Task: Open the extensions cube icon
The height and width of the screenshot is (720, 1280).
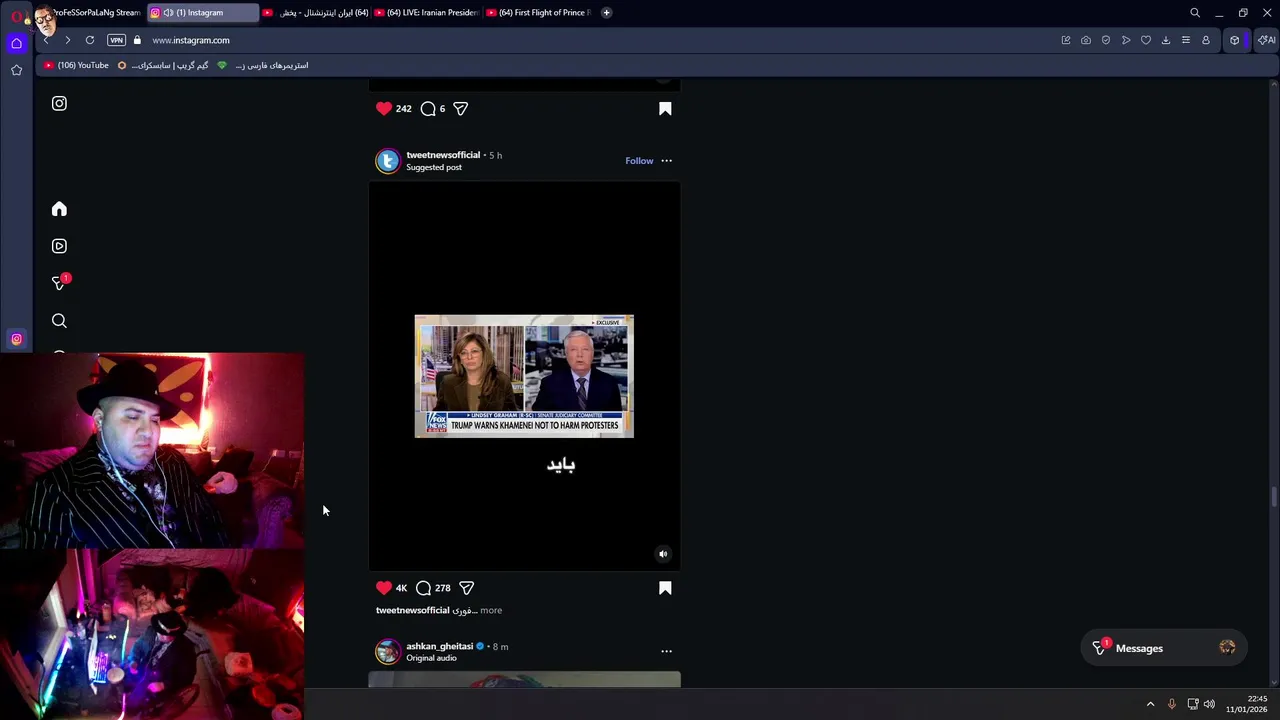Action: [1235, 40]
